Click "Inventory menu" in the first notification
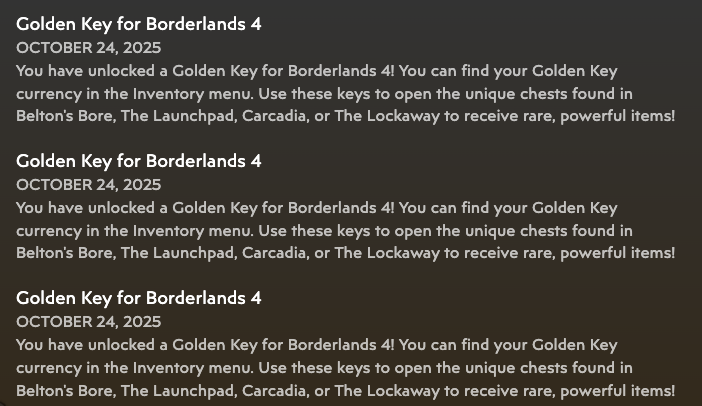The height and width of the screenshot is (406, 702). coord(192,94)
